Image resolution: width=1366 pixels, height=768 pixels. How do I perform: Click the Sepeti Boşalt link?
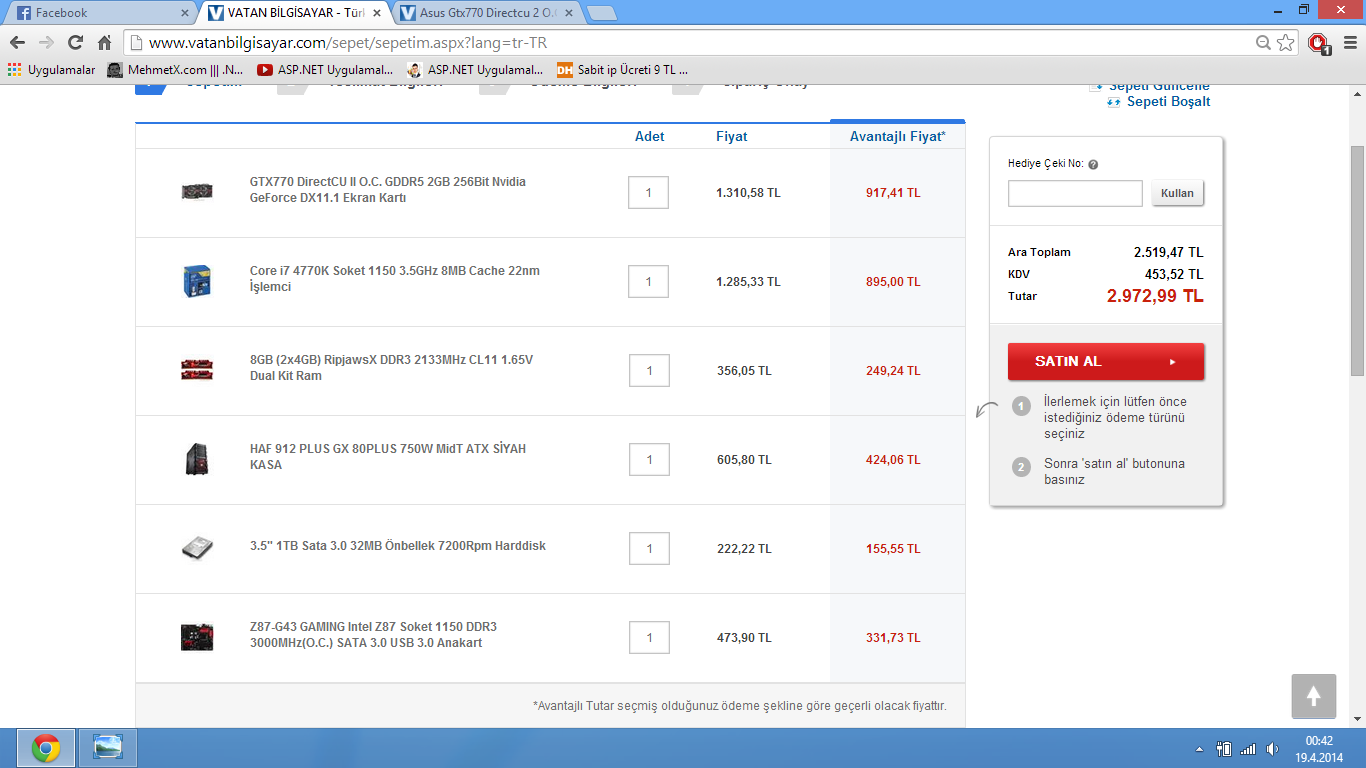point(1167,102)
